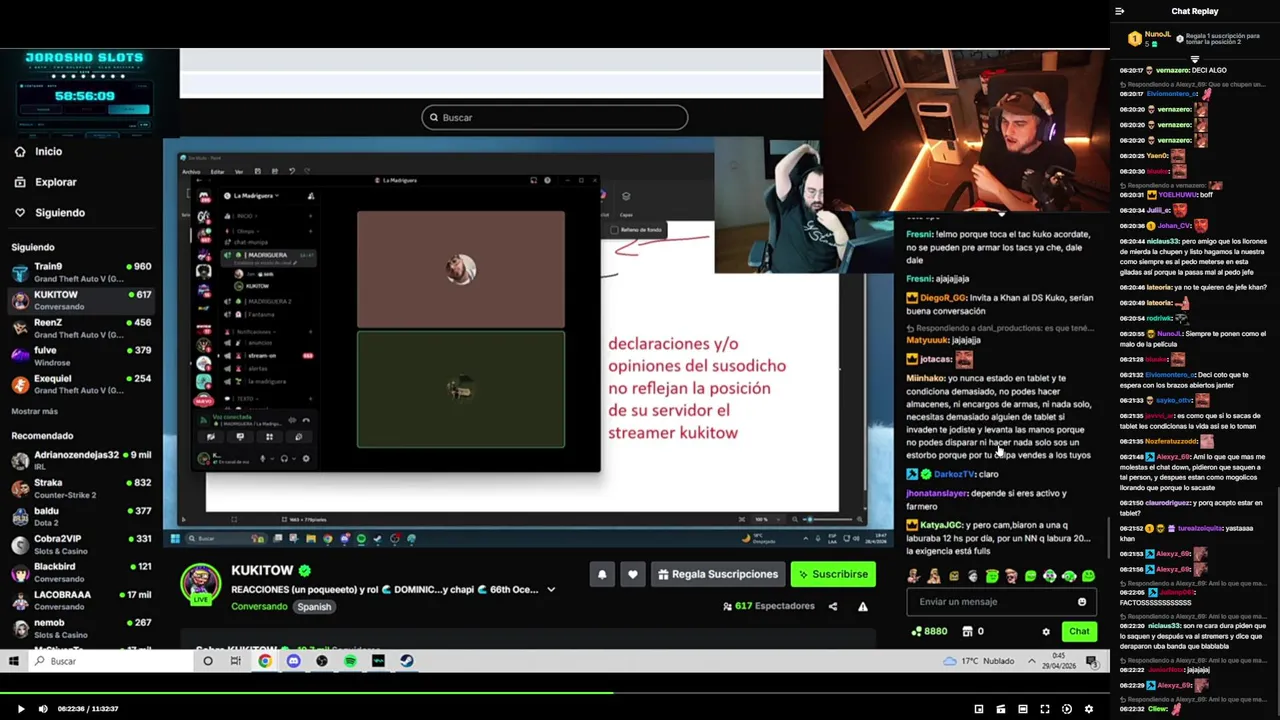Click NunoJL top gifter entry
This screenshot has height=720, width=1280.
tap(1150, 38)
